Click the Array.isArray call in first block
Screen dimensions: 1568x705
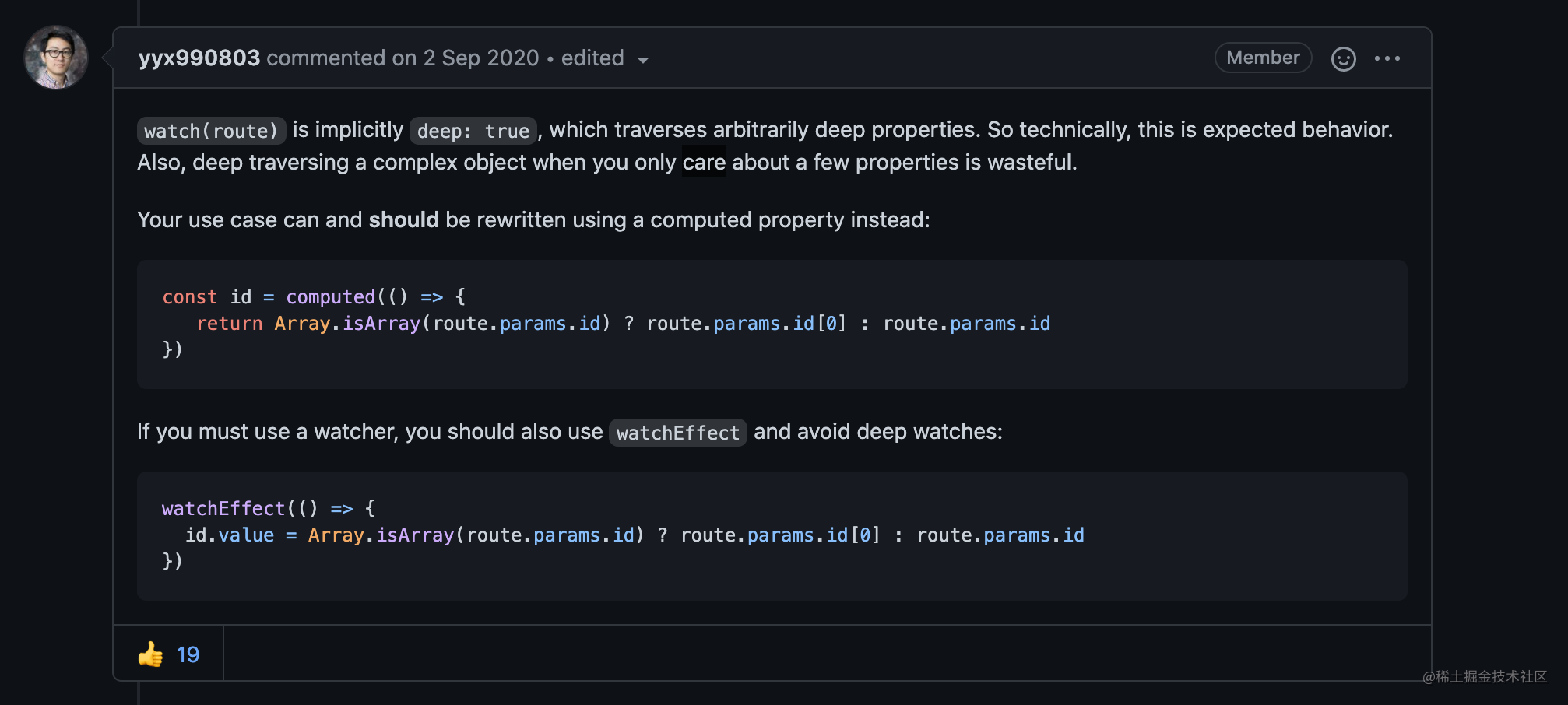pos(347,324)
